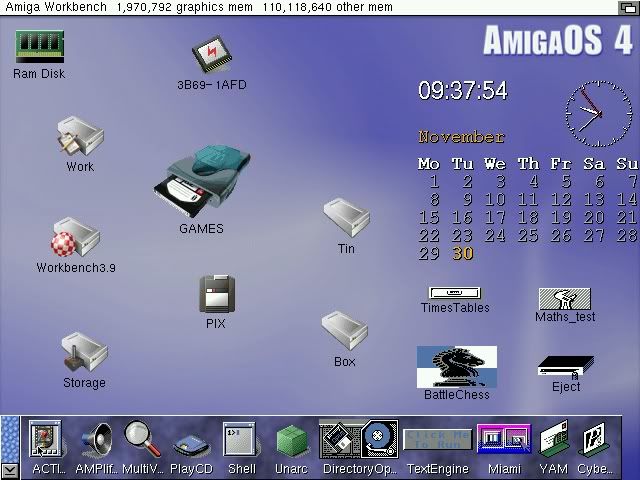Launch the Maths_test program icon
This screenshot has height=480, width=640.
(x=564, y=299)
